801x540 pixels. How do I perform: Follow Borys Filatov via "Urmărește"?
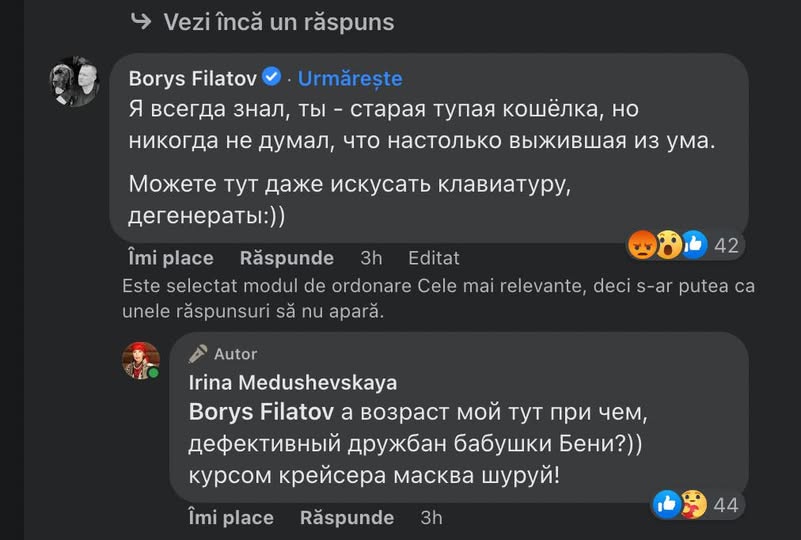(x=350, y=78)
